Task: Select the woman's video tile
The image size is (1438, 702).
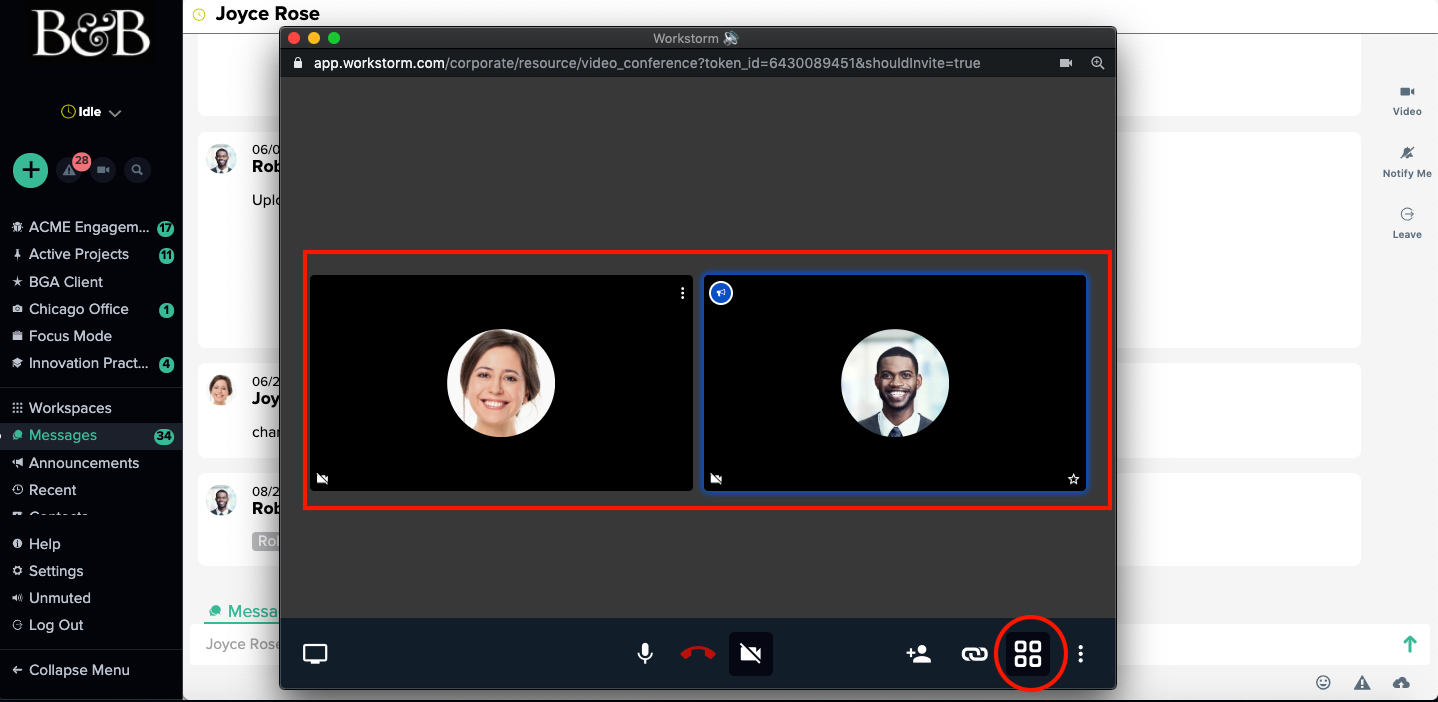Action: pyautogui.click(x=501, y=383)
